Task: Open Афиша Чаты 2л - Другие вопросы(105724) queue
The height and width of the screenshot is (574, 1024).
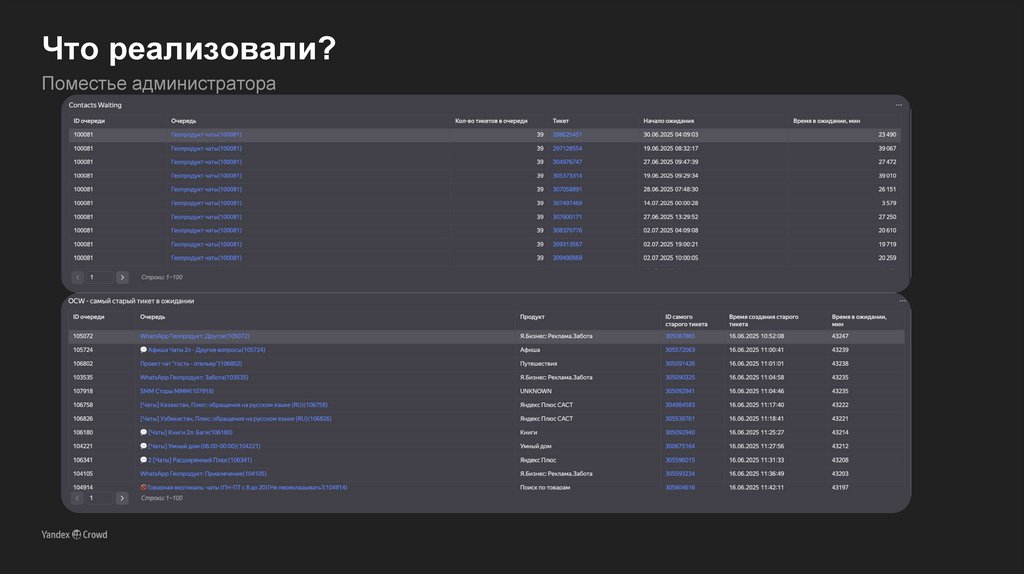Action: click(x=206, y=350)
